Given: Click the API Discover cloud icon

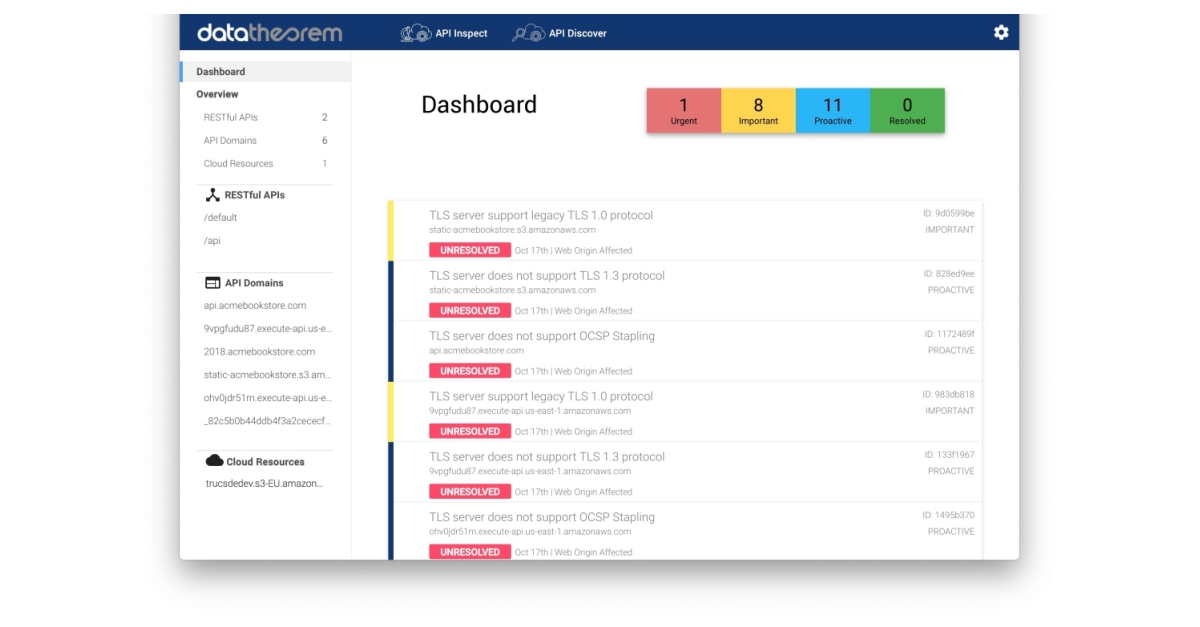Looking at the screenshot, I should [528, 33].
